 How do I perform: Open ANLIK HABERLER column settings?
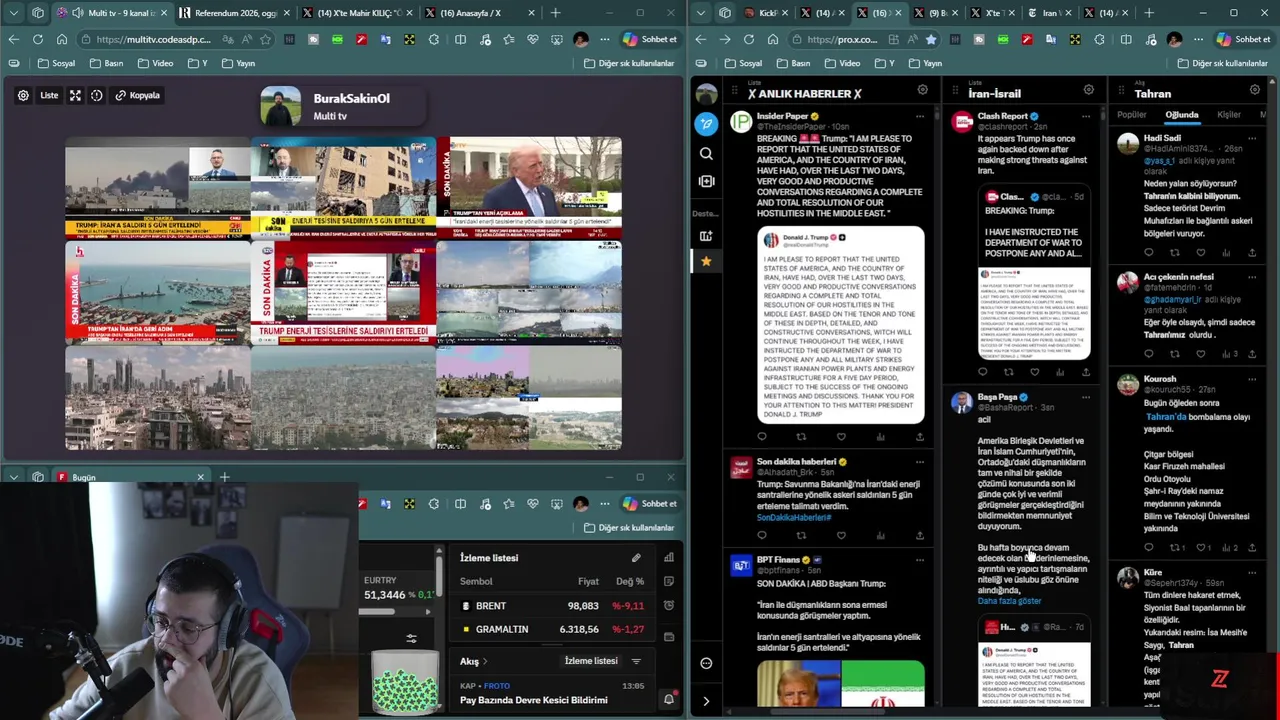922,90
